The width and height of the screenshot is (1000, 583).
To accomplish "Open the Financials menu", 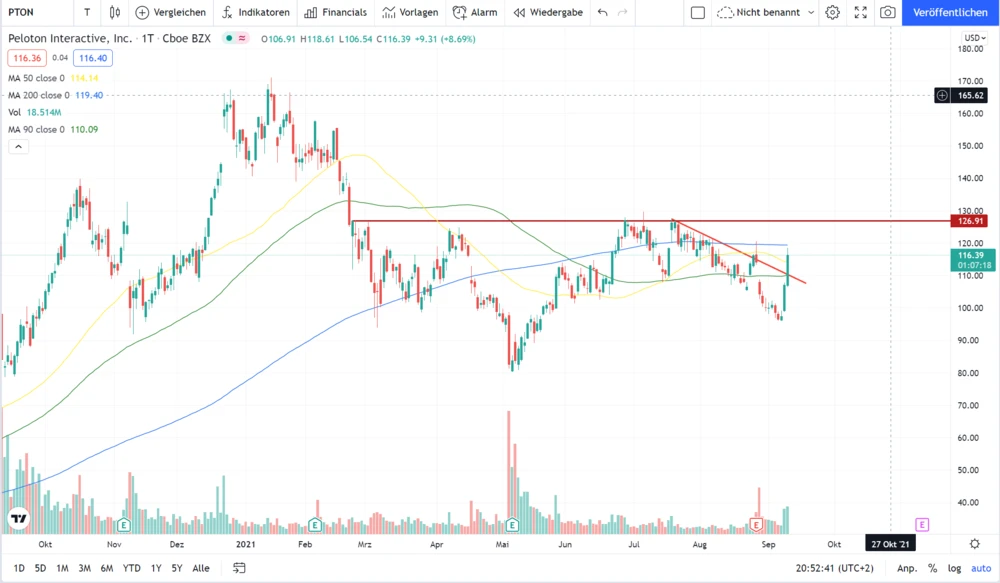I will 335,12.
